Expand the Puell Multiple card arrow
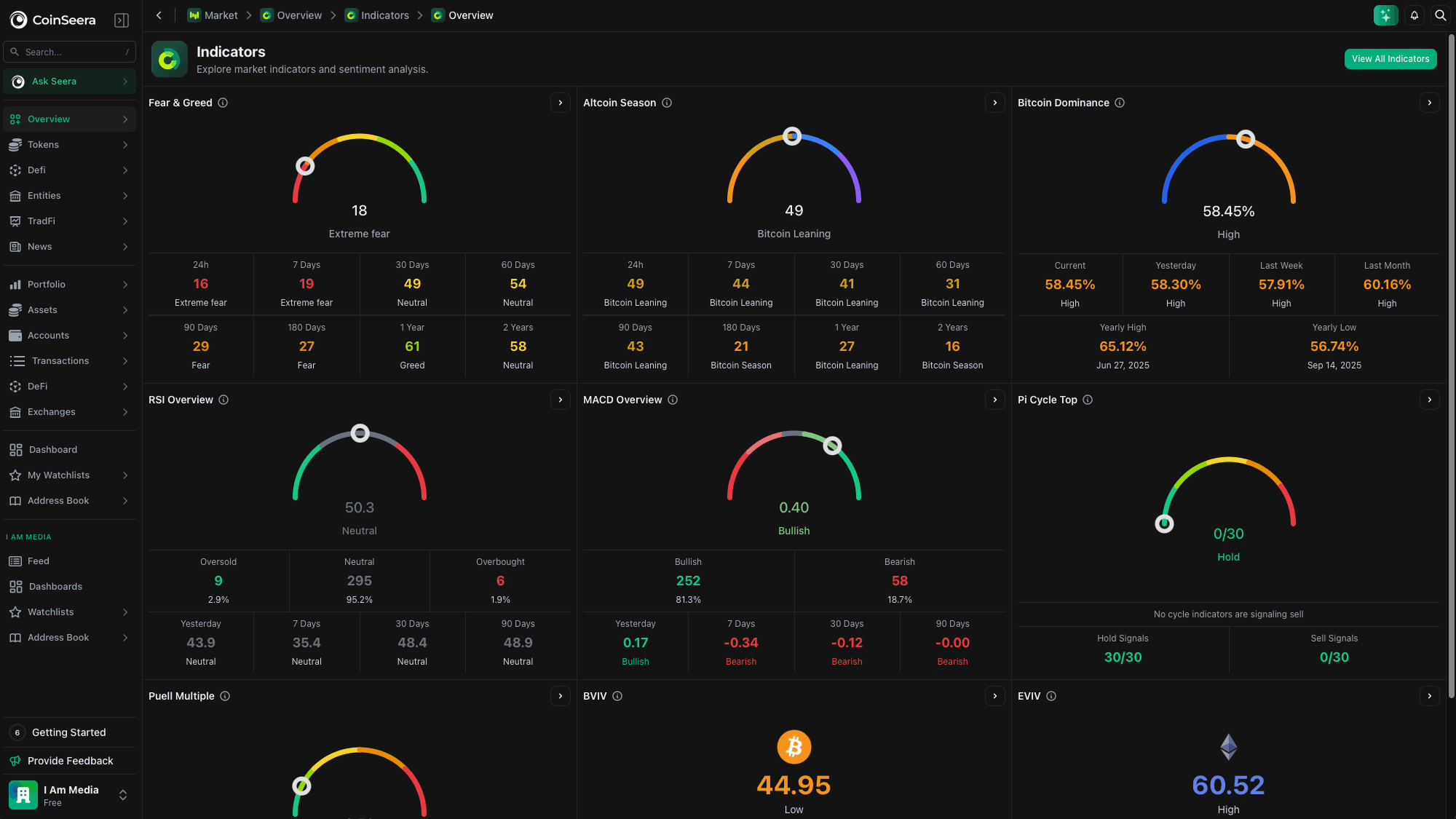Screen dimensions: 1456x819 click(x=560, y=696)
